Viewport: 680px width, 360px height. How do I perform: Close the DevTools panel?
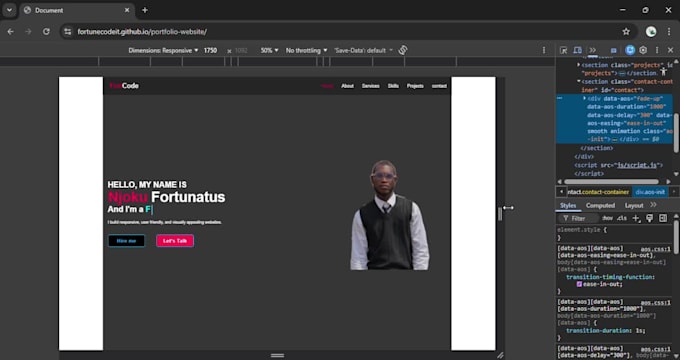(670, 50)
